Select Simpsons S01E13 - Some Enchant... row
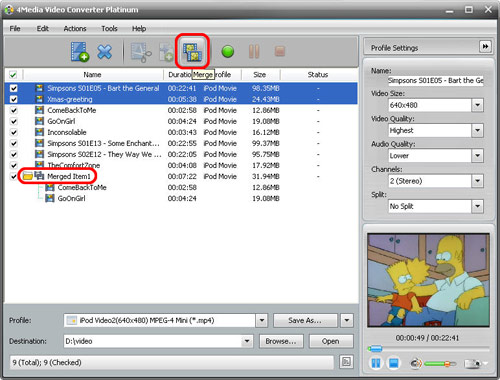 (x=181, y=143)
